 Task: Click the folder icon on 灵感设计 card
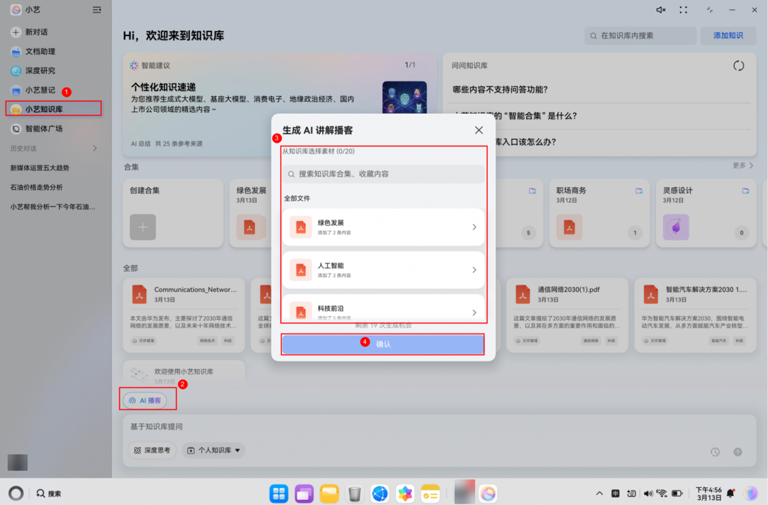pos(745,191)
